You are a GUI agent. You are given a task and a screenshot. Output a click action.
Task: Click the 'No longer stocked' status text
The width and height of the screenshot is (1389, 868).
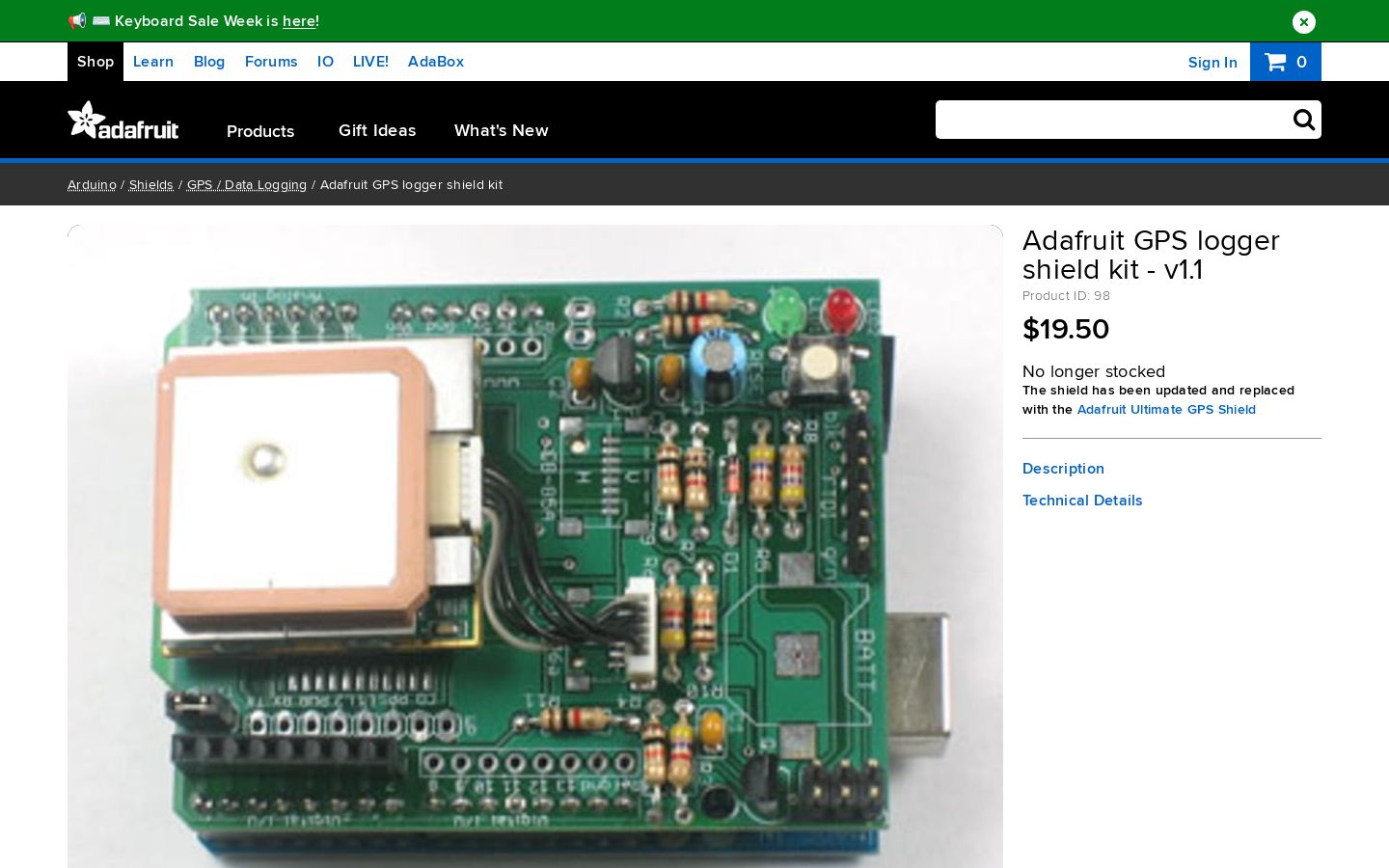[x=1094, y=371]
